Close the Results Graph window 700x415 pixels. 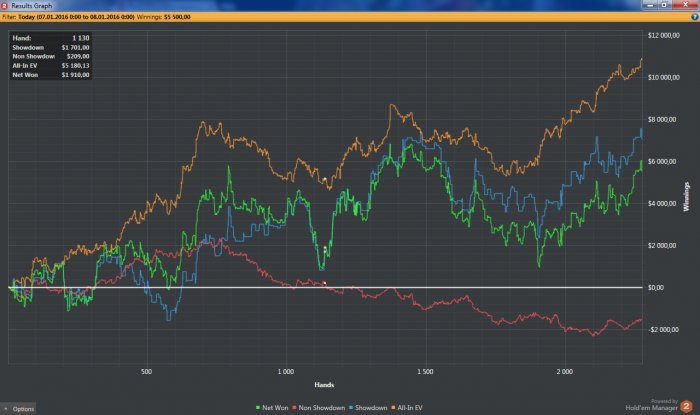click(x=685, y=4)
